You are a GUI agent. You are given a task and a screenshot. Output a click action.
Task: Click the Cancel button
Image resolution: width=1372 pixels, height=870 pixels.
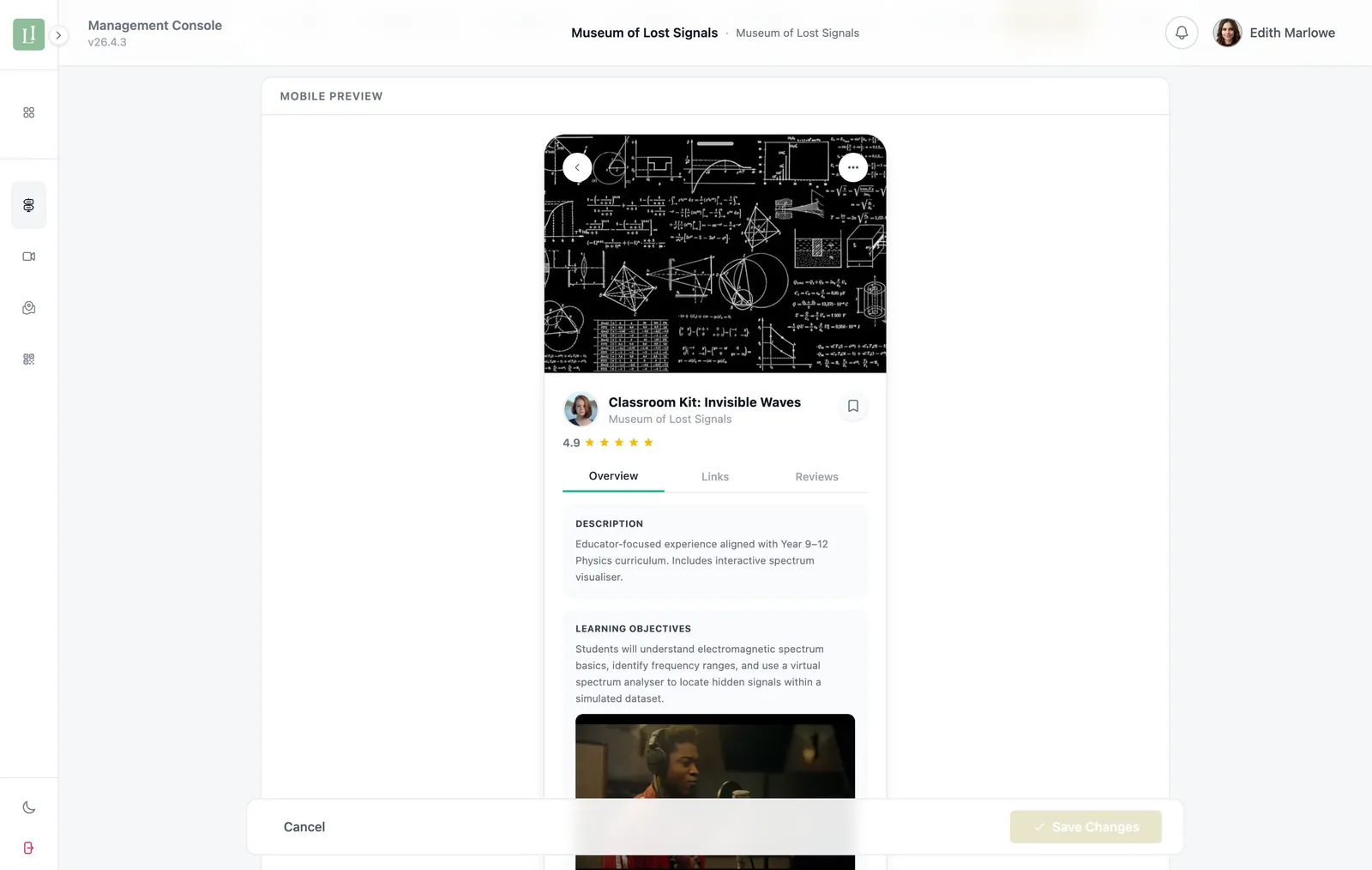[304, 826]
